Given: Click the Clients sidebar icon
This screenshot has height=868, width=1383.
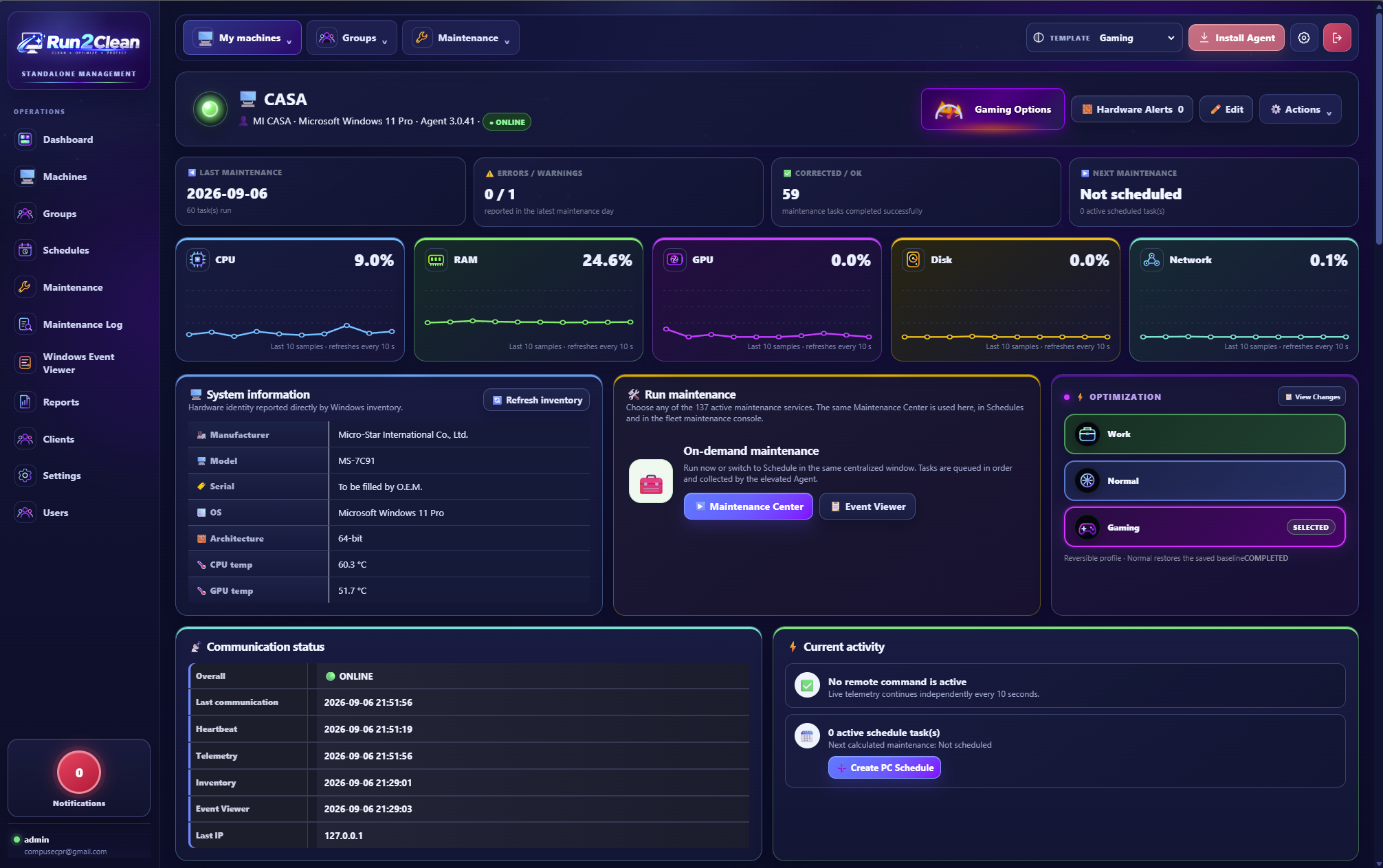Looking at the screenshot, I should tap(25, 439).
